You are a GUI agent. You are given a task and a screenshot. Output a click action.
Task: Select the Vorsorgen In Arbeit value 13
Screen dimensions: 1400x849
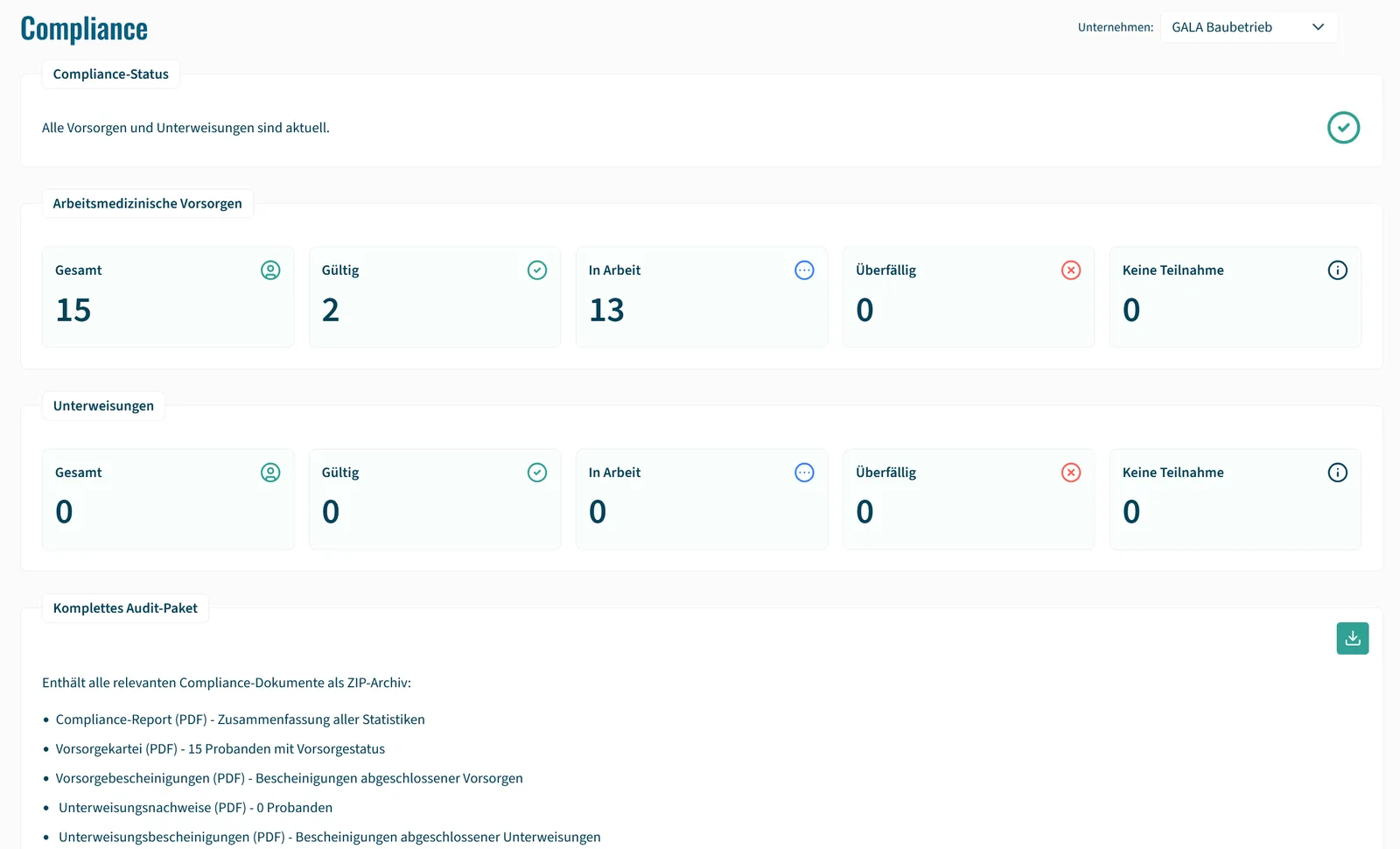606,310
